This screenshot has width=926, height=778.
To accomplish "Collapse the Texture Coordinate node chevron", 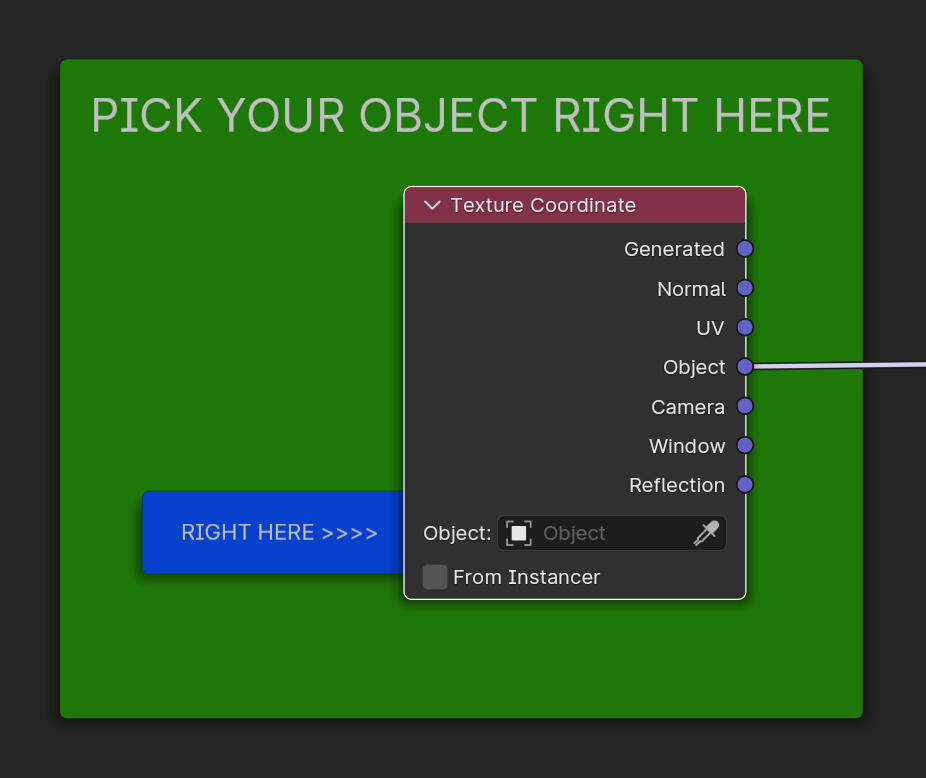I will pos(432,205).
